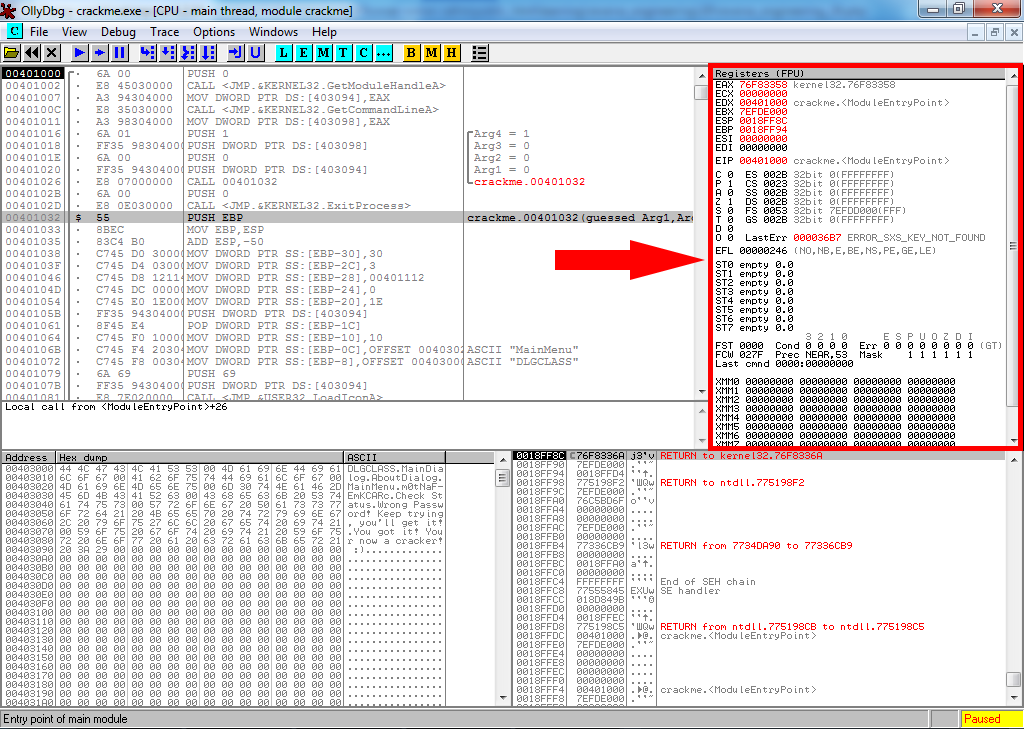The height and width of the screenshot is (729, 1024).
Task: Show Executable modules (E) icon
Action: coord(304,52)
